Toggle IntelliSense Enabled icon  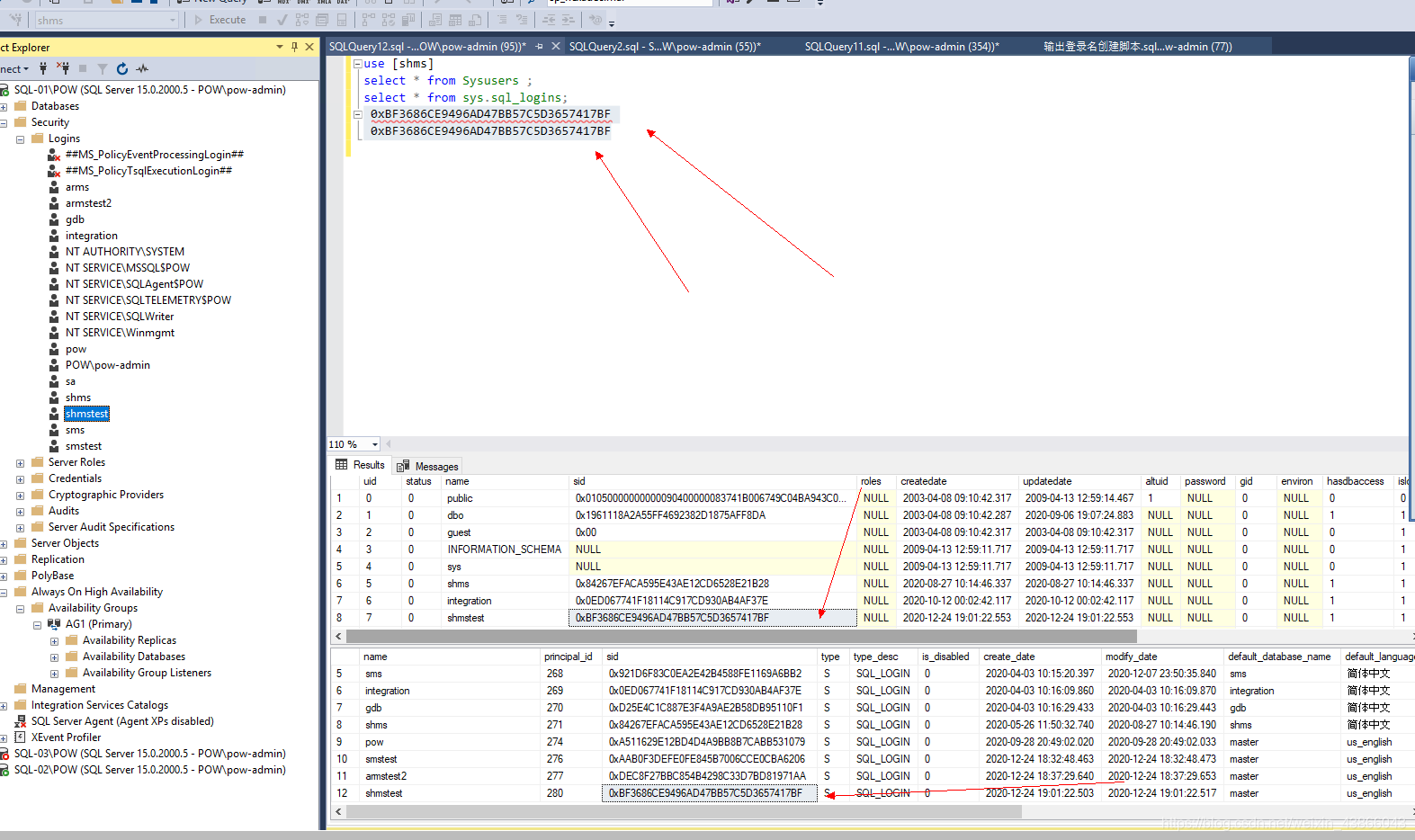(x=342, y=20)
